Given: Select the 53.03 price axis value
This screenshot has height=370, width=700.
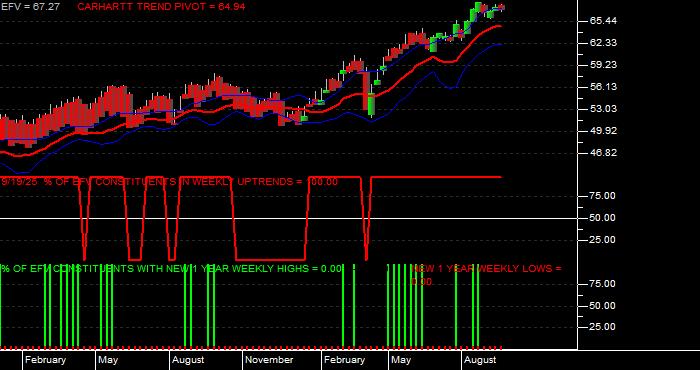Looking at the screenshot, I should click(x=603, y=109).
